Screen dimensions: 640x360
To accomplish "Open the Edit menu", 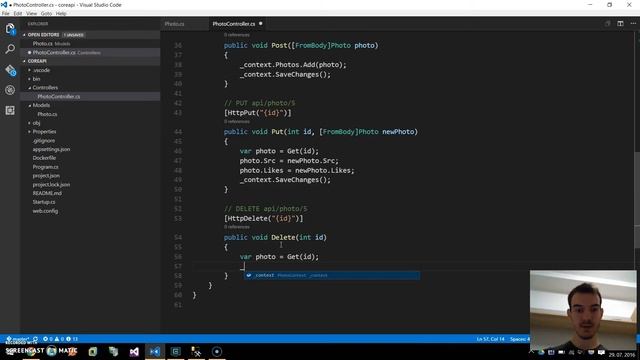I will 18,13.
